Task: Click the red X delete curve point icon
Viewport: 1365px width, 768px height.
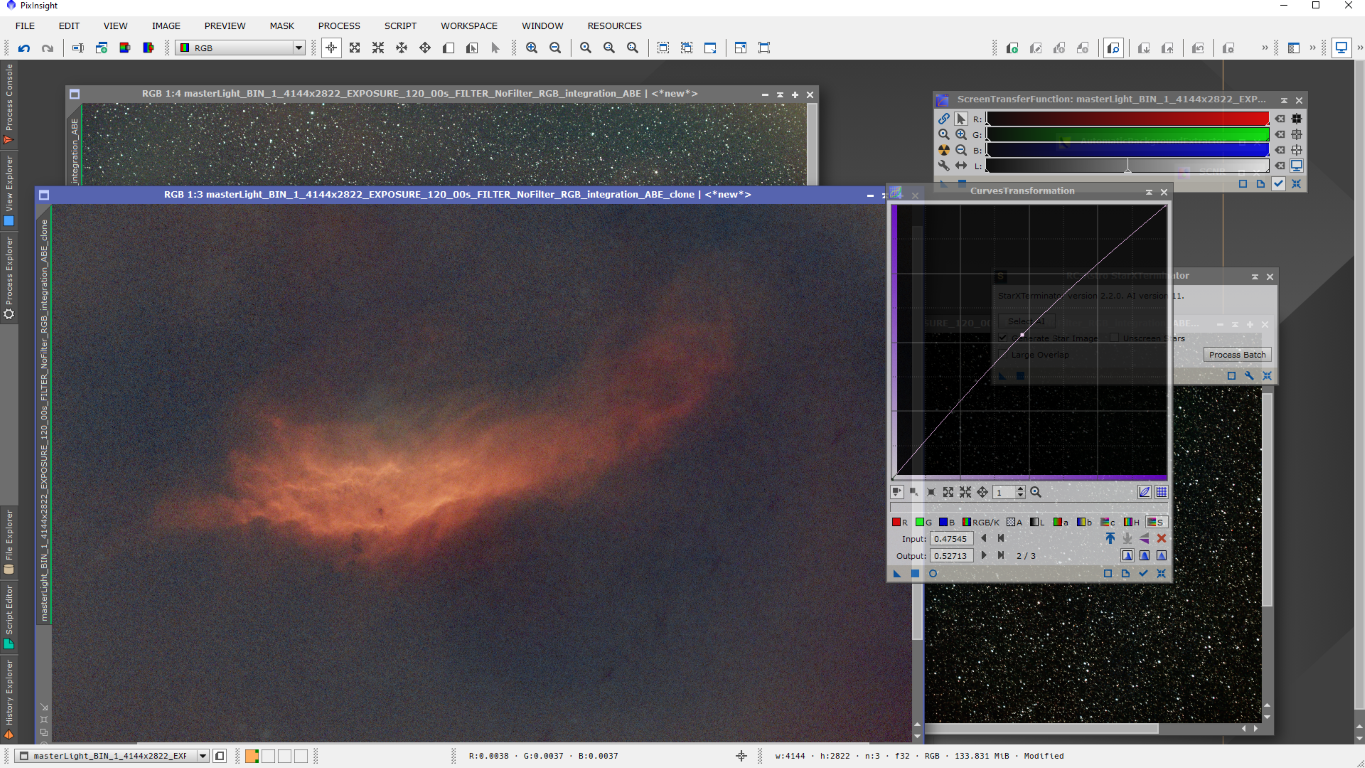Action: (x=1161, y=538)
